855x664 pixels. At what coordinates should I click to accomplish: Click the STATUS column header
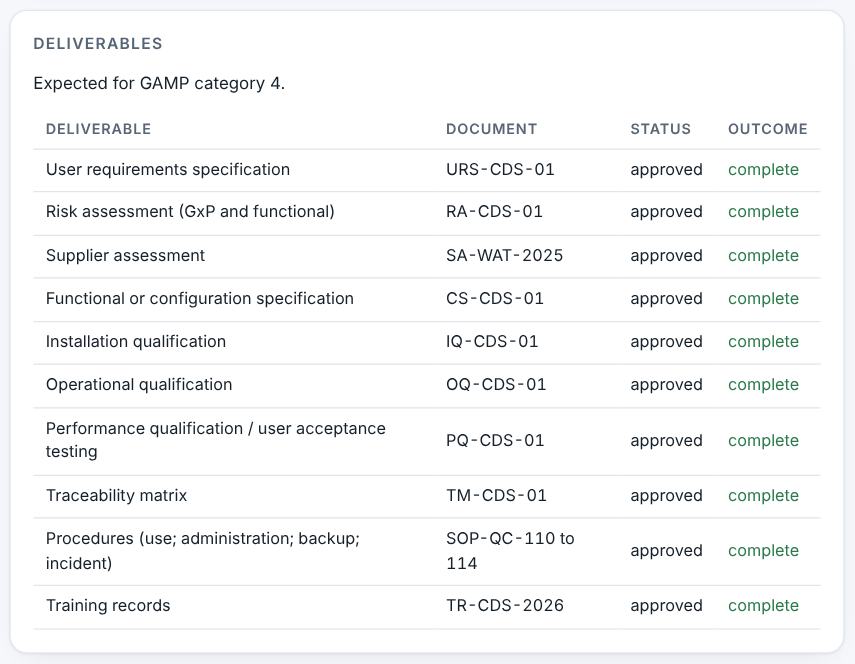click(x=661, y=129)
